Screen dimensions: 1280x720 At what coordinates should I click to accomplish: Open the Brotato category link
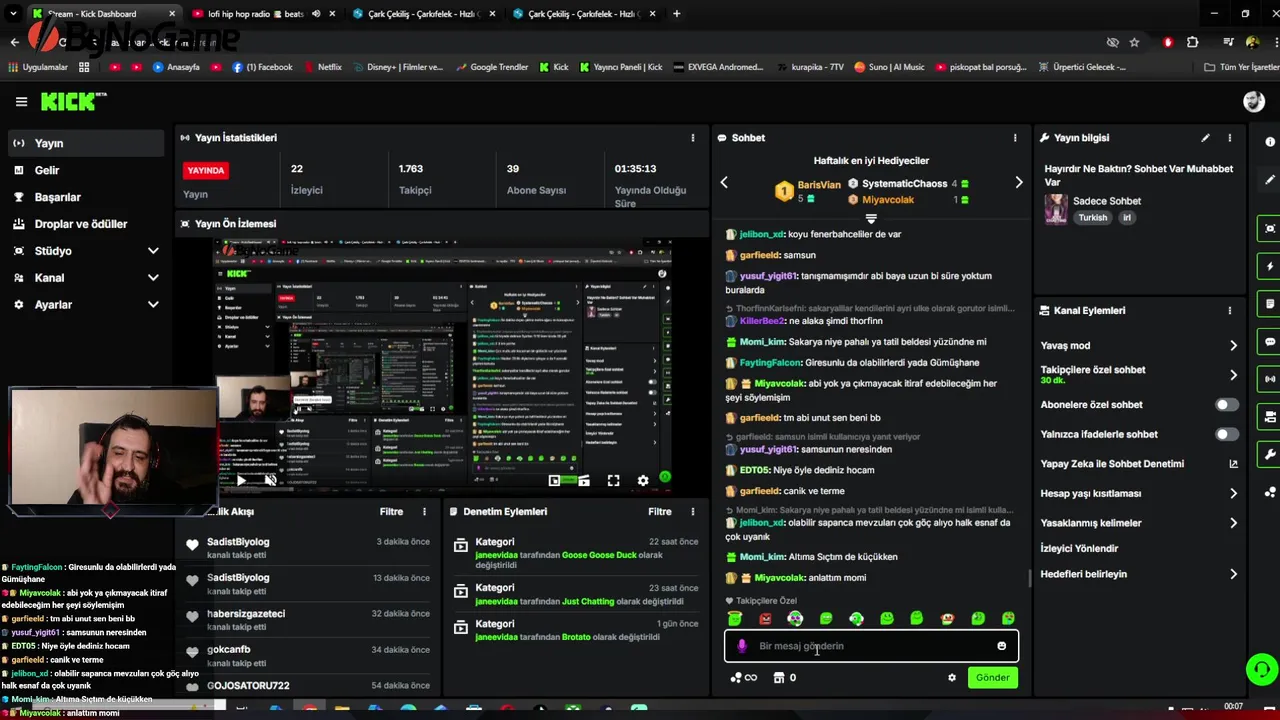click(576, 637)
